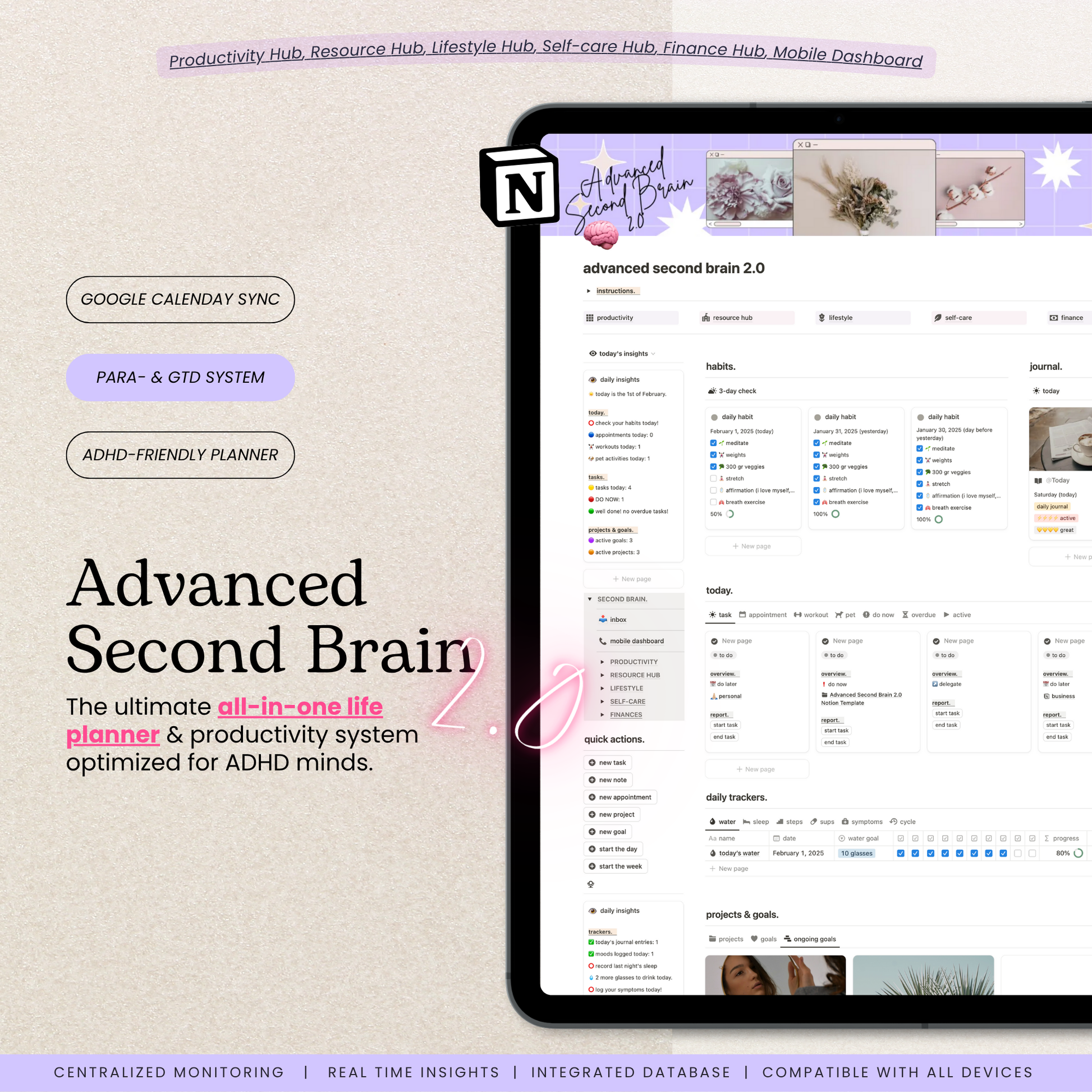Viewport: 1092px width, 1092px height.
Task: Collapse the SECOND BRAIN section
Action: (590, 599)
